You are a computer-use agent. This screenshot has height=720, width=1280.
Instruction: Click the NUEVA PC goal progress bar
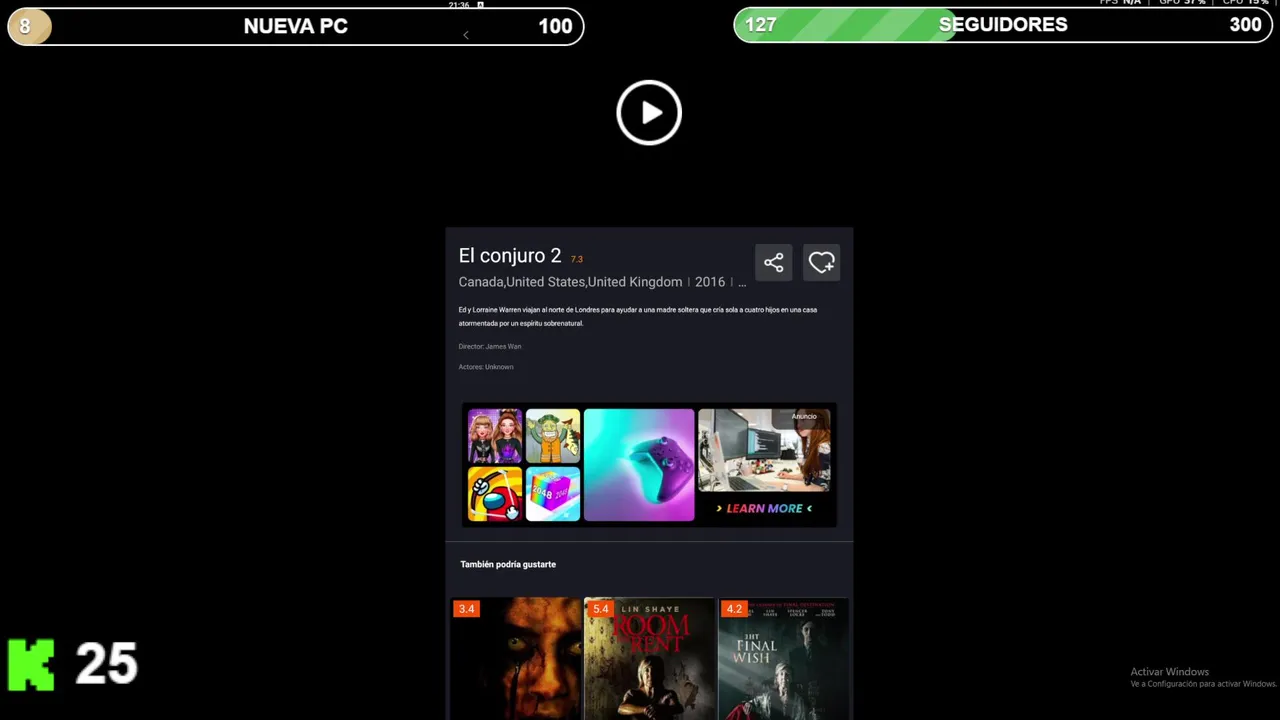click(x=295, y=26)
